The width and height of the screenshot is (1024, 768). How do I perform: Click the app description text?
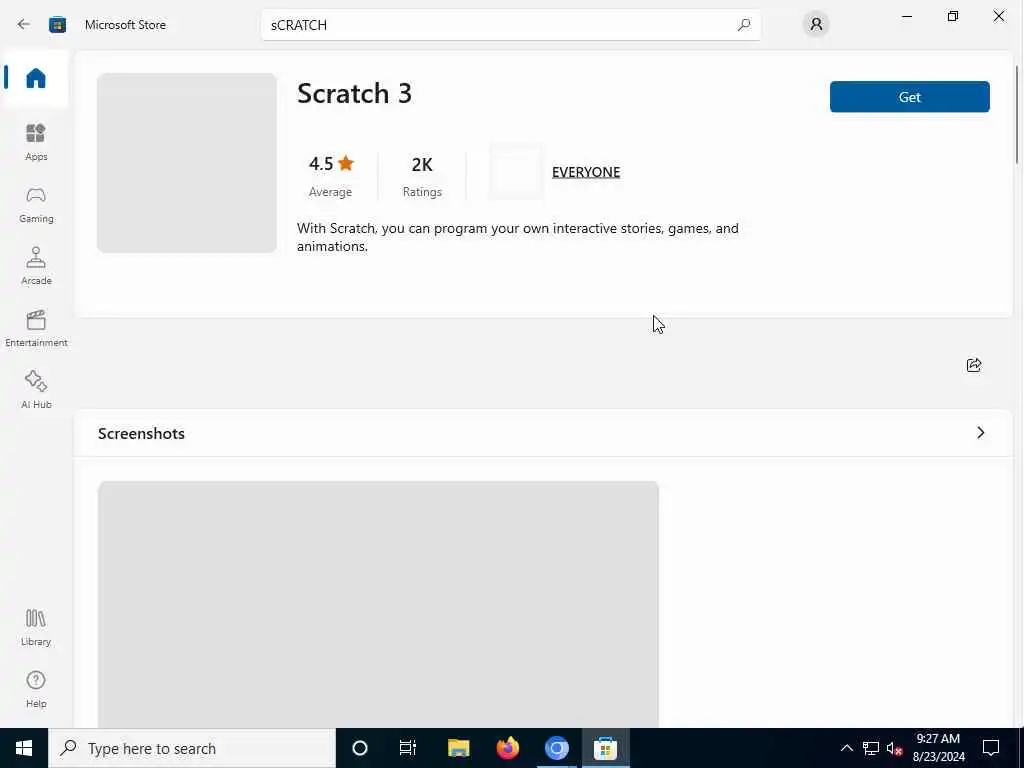[517, 237]
